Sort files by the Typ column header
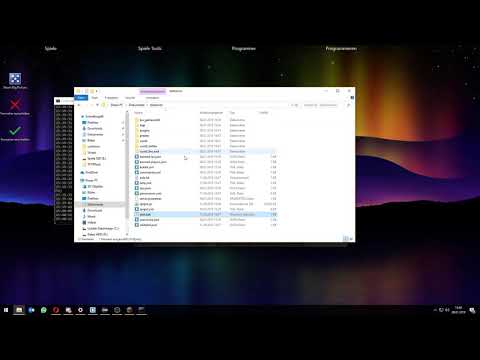 point(232,113)
